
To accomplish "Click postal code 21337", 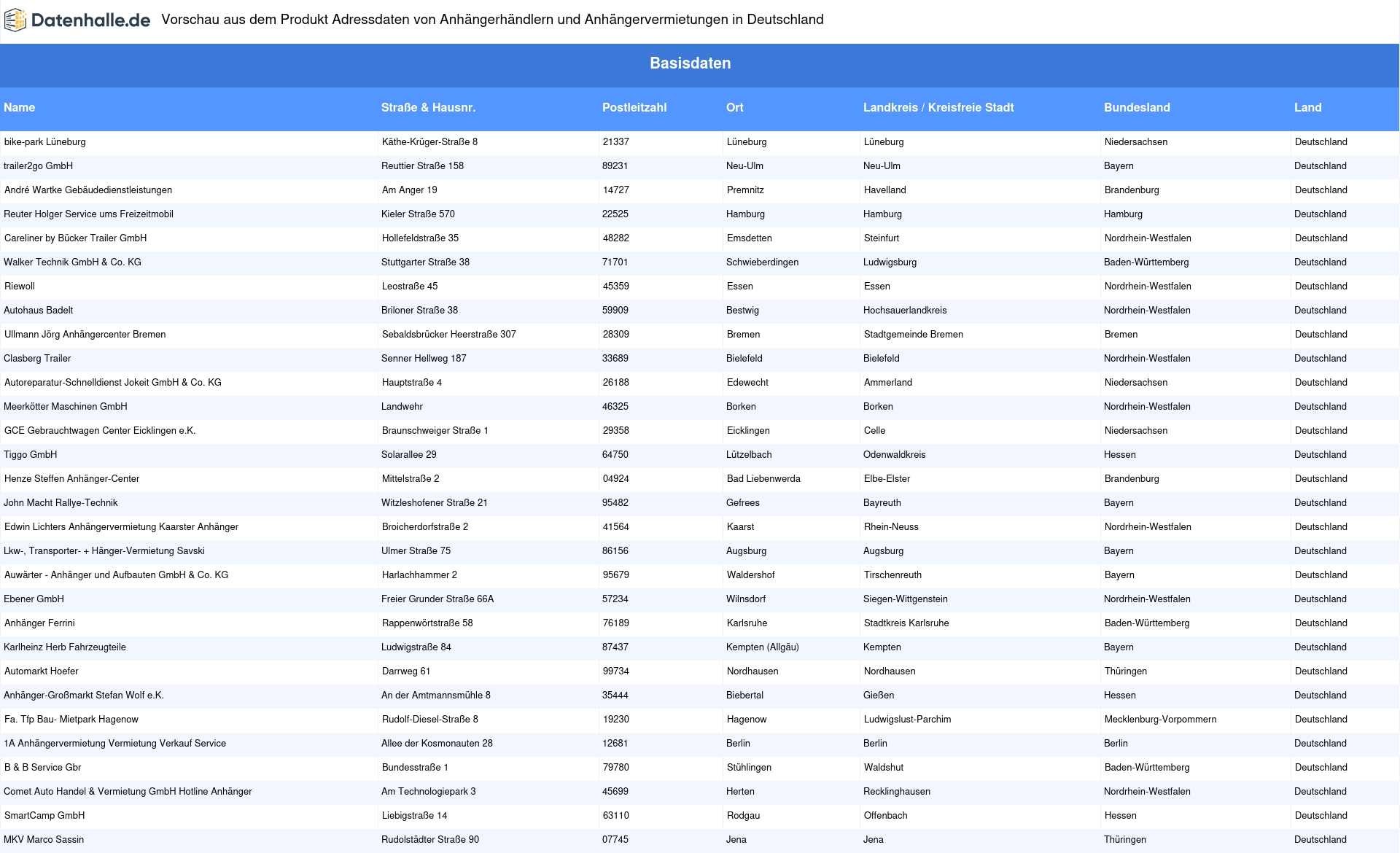I will pyautogui.click(x=615, y=142).
